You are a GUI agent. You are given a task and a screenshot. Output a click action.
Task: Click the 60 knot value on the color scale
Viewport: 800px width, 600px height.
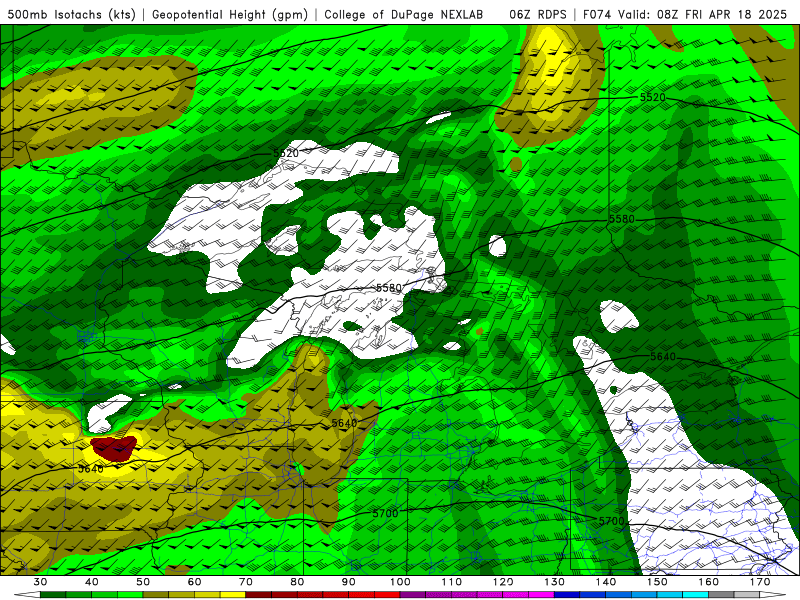(x=194, y=582)
